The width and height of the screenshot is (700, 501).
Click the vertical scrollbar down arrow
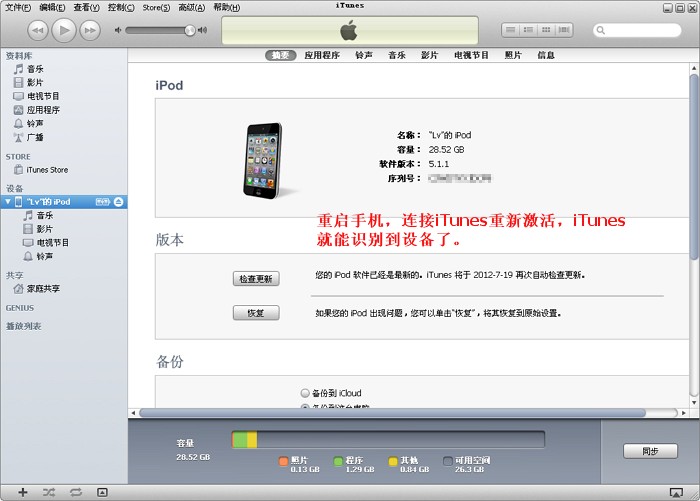(694, 402)
